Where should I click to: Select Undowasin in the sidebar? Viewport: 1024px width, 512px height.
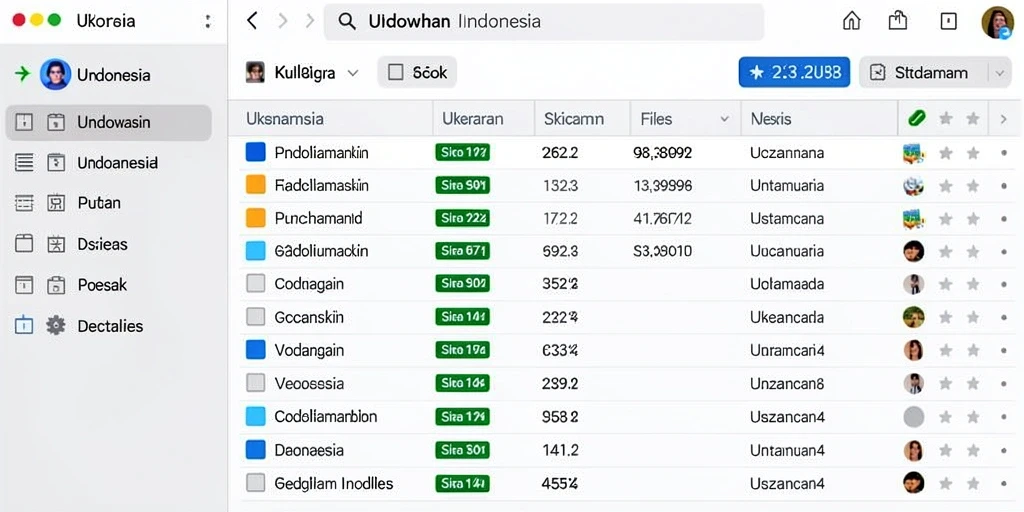108,122
